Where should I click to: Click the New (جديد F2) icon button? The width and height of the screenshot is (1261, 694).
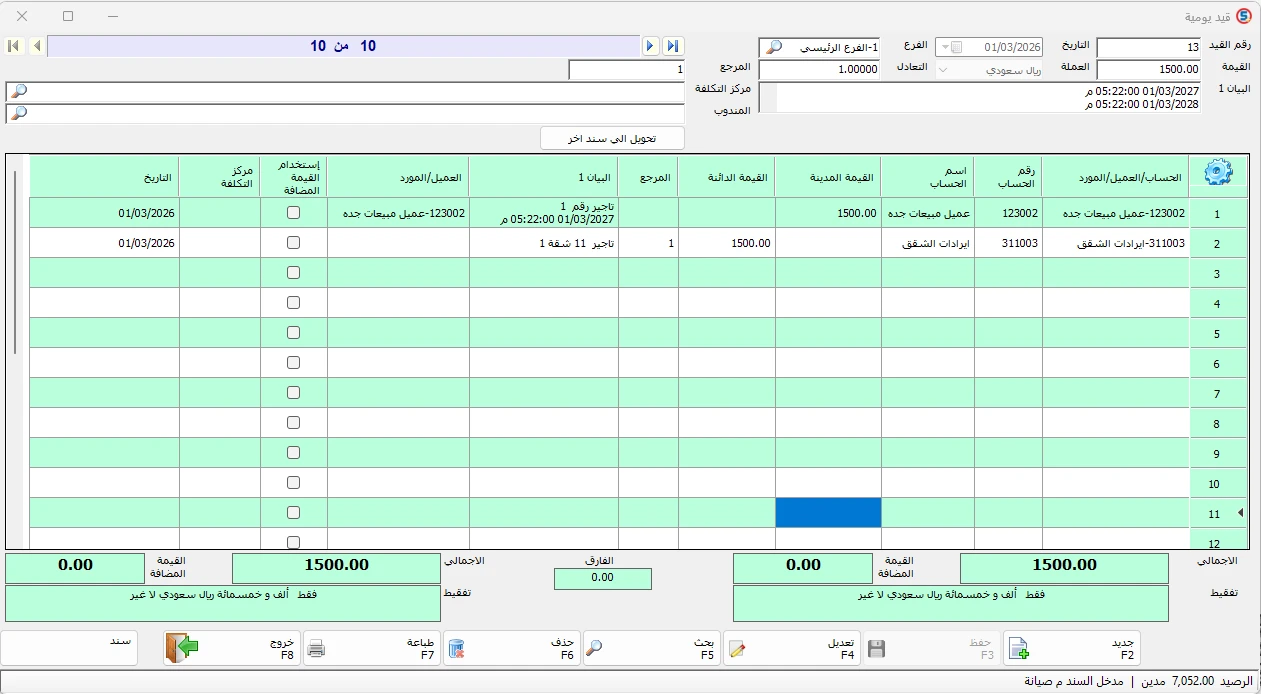pyautogui.click(x=1073, y=648)
